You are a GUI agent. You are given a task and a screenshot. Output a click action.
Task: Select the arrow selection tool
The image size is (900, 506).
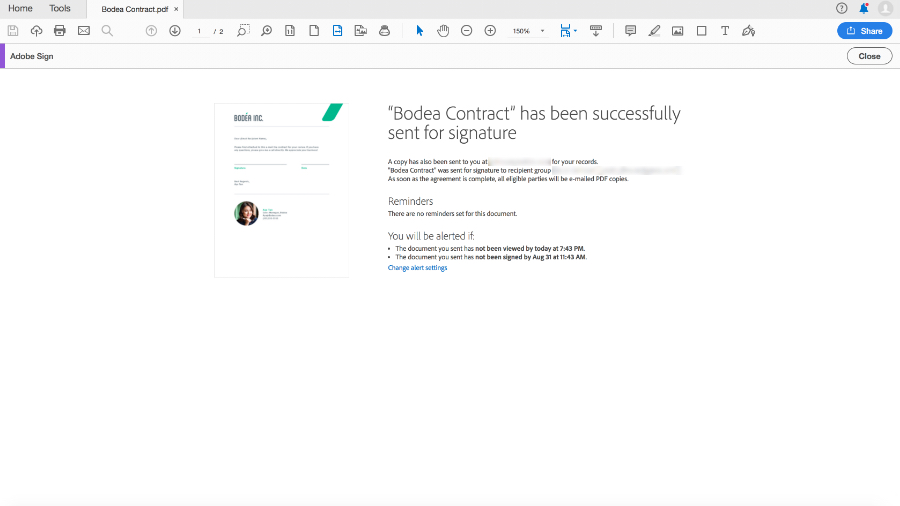pos(420,31)
